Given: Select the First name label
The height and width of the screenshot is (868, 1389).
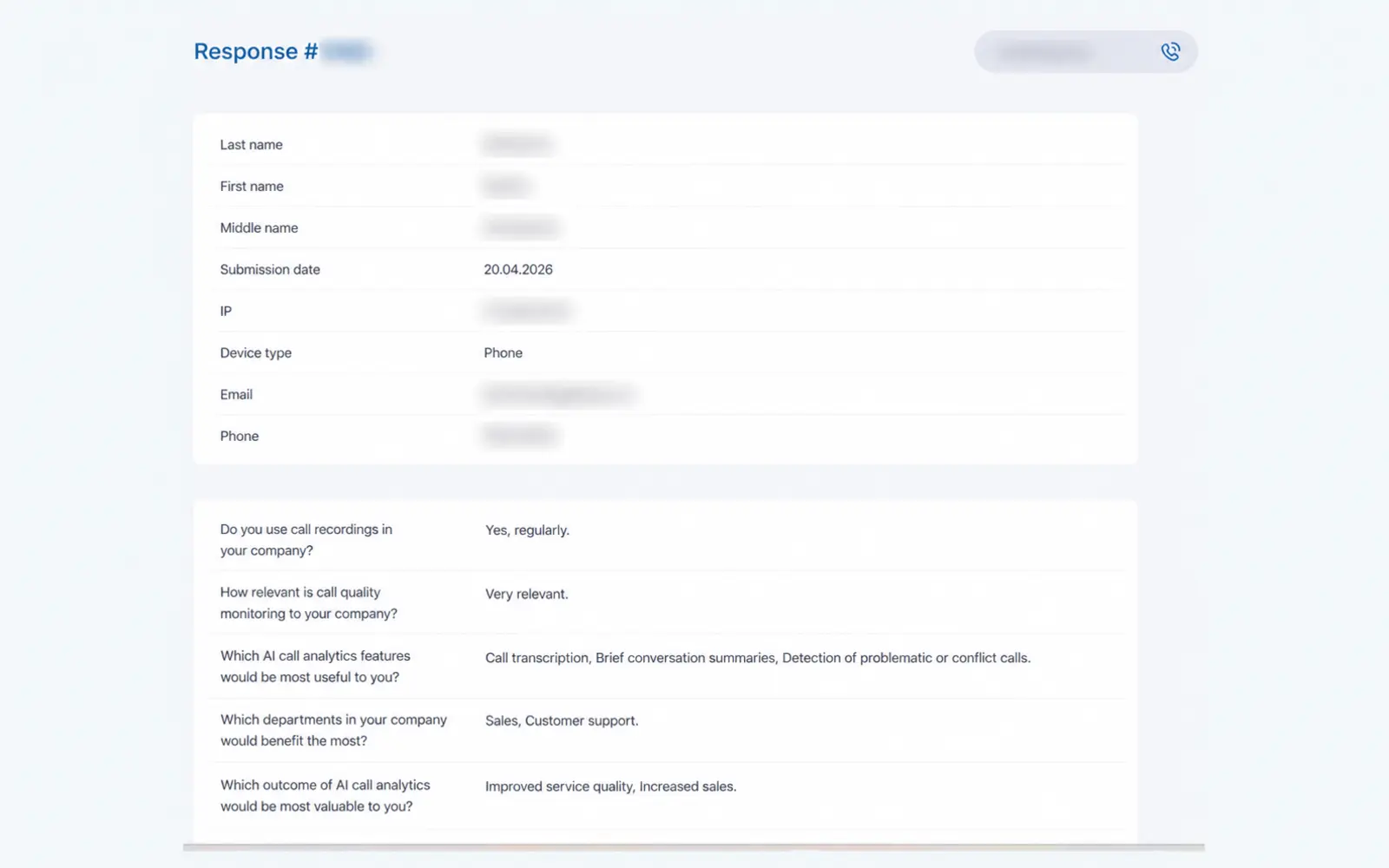Looking at the screenshot, I should click(x=252, y=187).
